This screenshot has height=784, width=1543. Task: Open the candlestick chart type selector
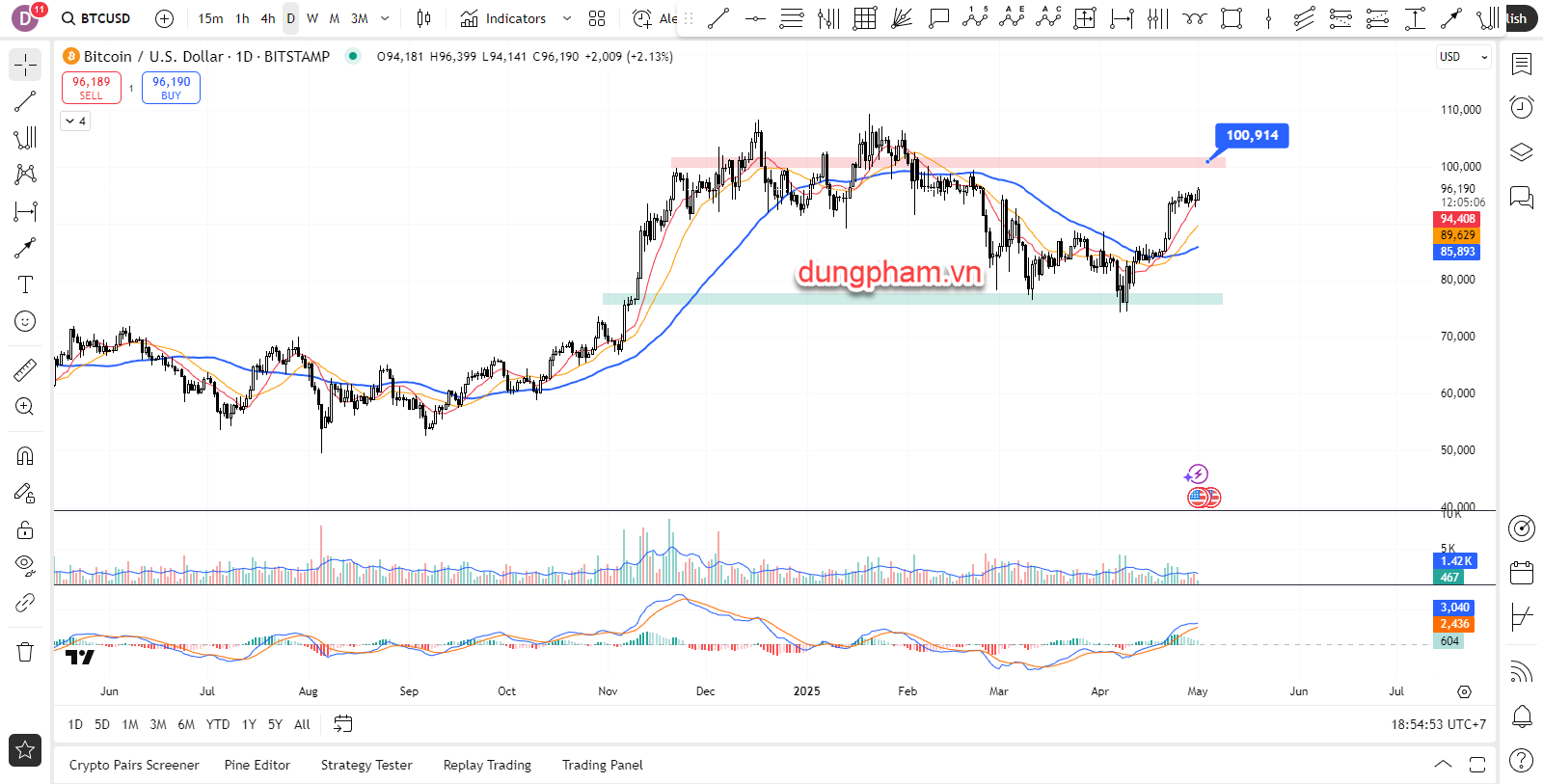pos(423,18)
